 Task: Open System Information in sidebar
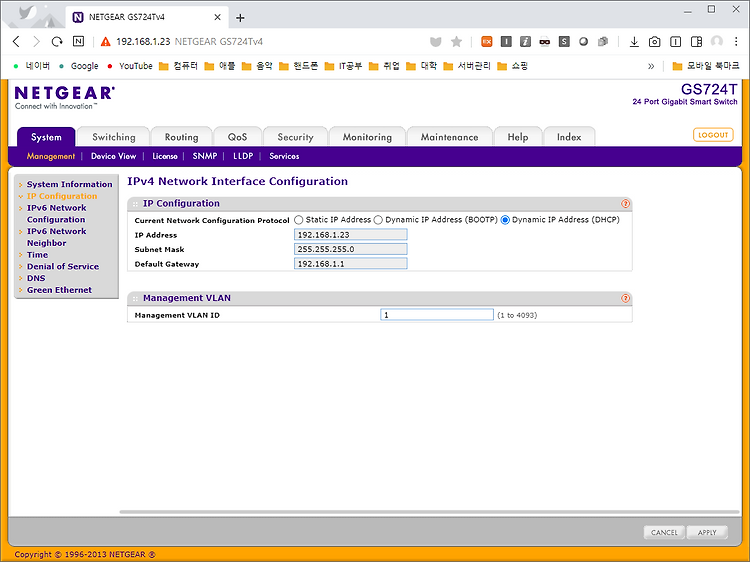click(69, 184)
